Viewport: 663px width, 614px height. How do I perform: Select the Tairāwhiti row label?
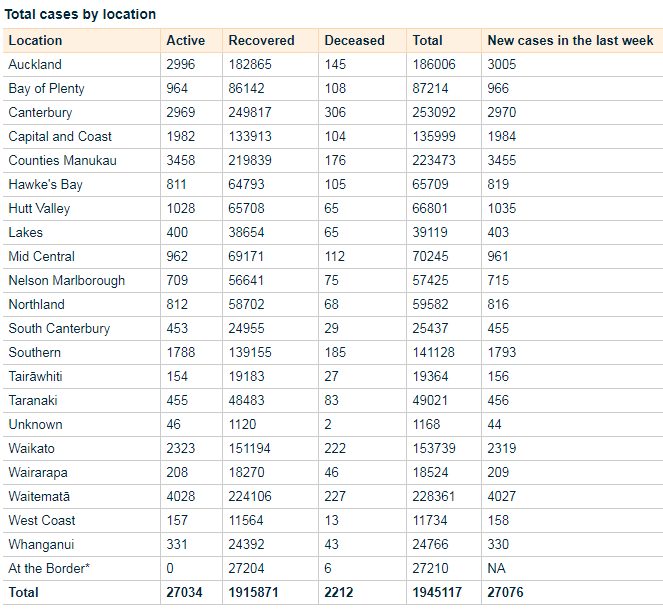[x=36, y=377]
